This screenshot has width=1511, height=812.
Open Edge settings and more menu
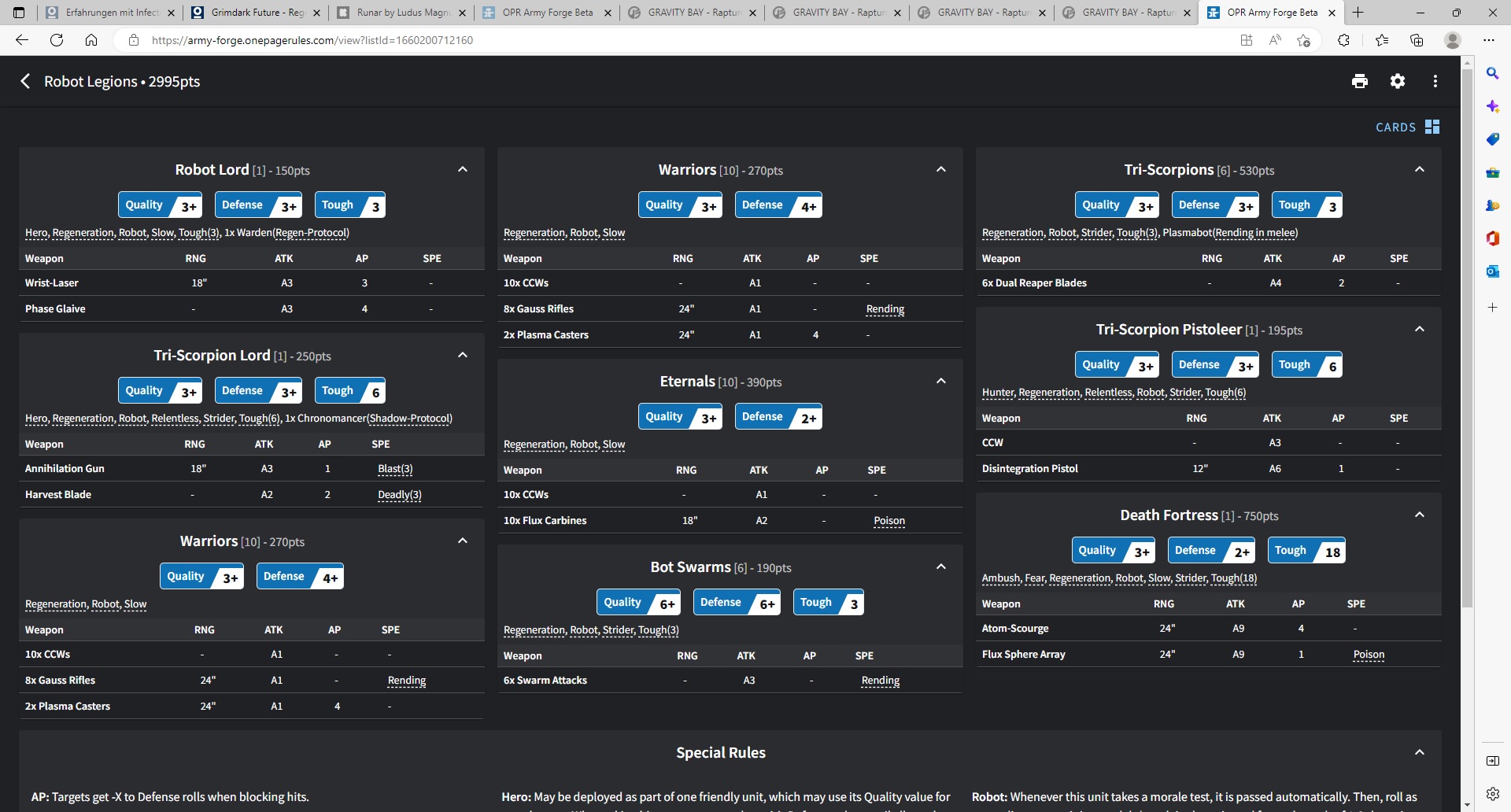click(1488, 40)
